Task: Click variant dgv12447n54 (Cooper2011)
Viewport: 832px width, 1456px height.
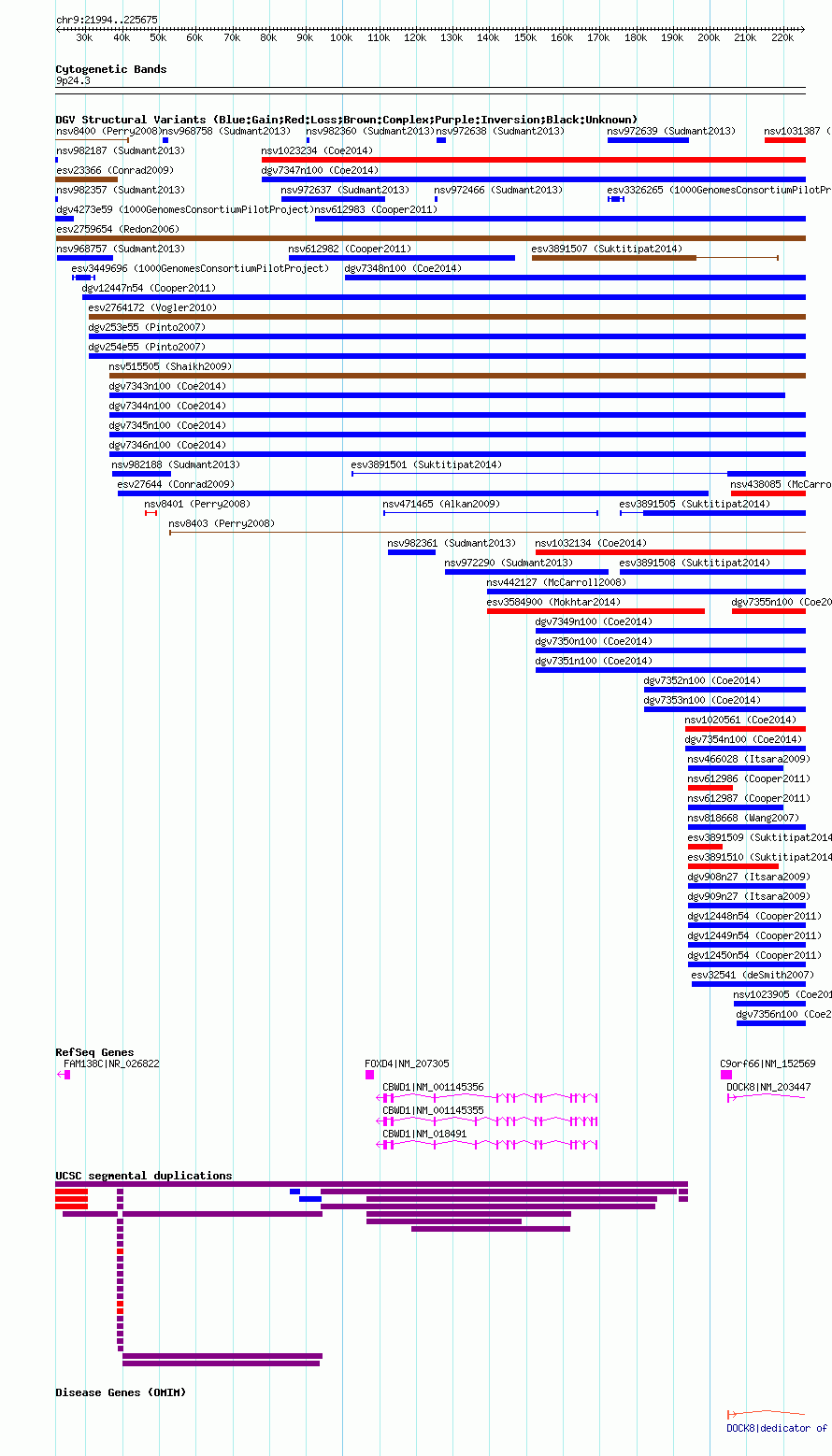Action: tap(149, 289)
